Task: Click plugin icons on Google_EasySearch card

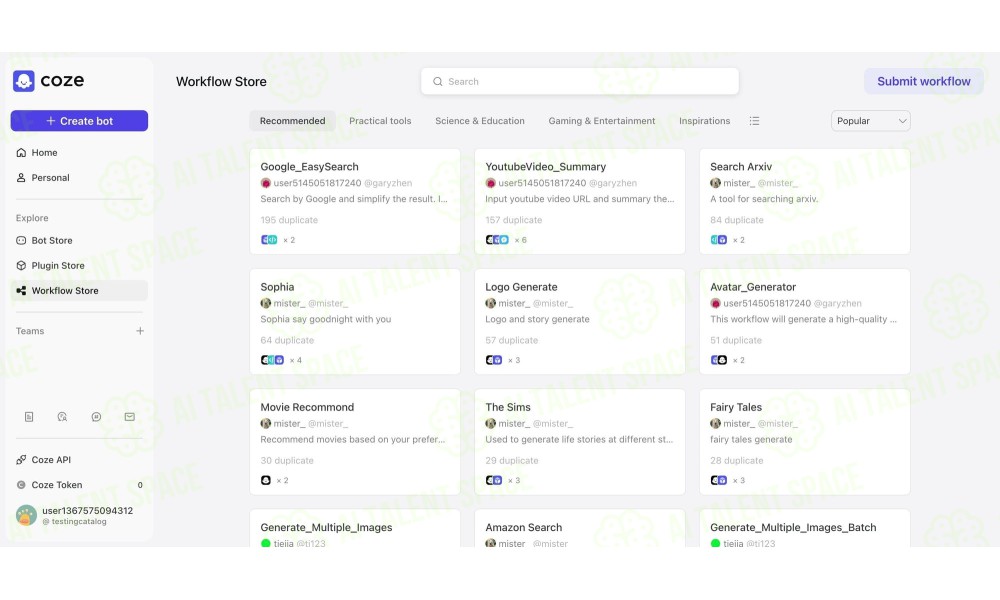Action: 269,240
